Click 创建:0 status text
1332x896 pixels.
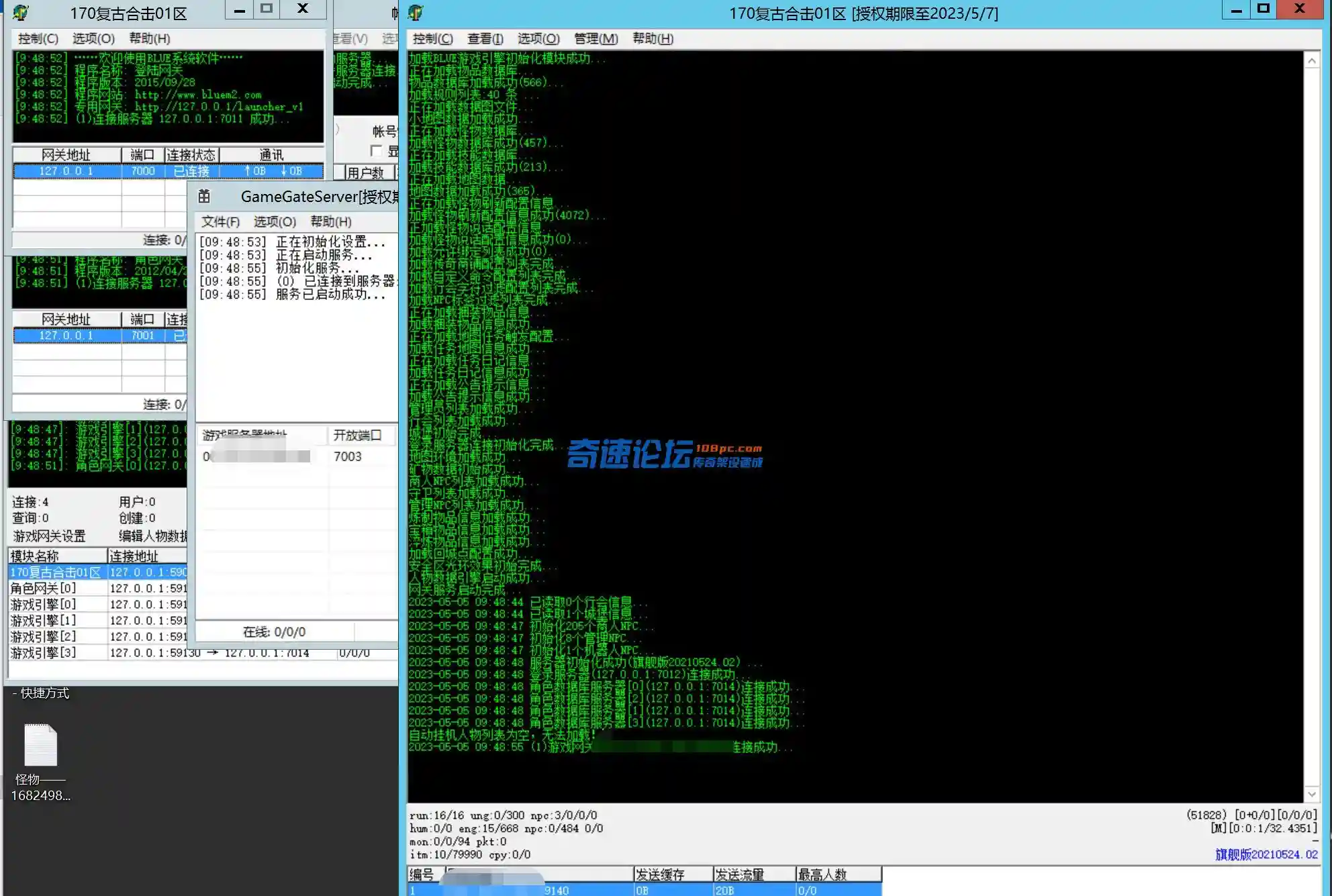(137, 518)
